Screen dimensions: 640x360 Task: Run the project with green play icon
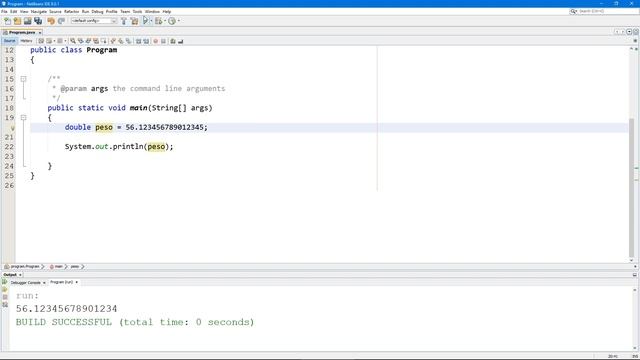point(145,21)
